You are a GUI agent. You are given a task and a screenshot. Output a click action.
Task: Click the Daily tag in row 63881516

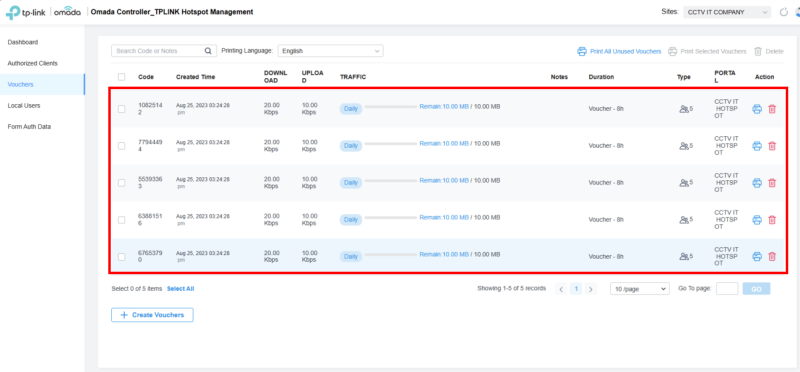[351, 220]
